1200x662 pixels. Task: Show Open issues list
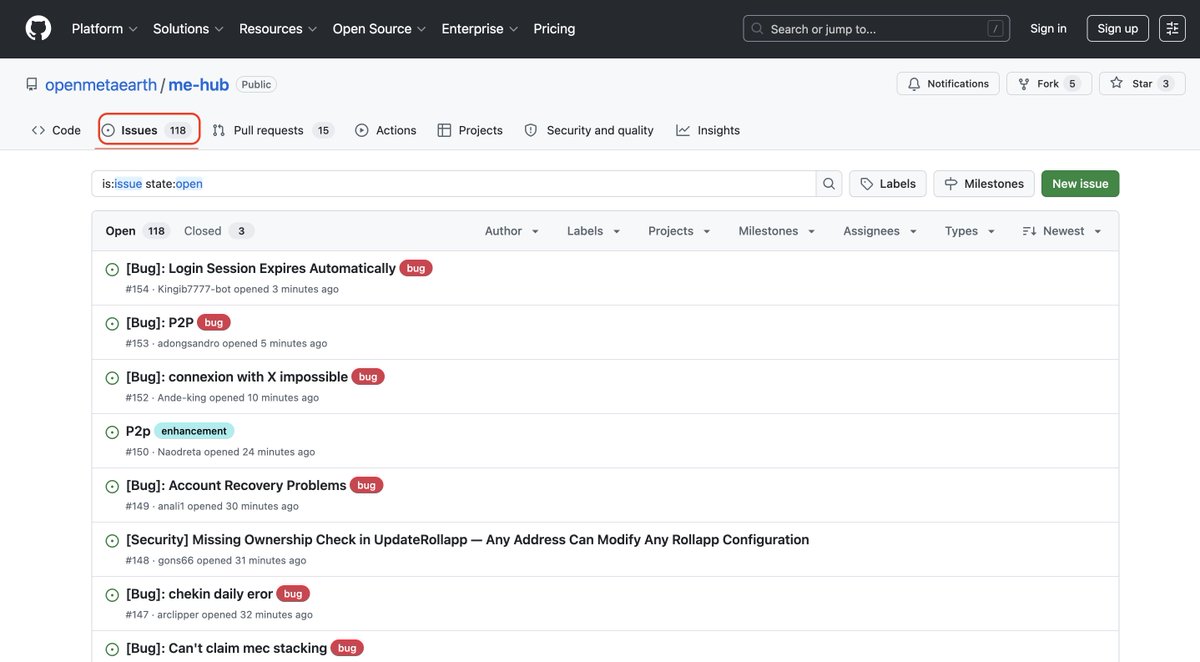137,231
